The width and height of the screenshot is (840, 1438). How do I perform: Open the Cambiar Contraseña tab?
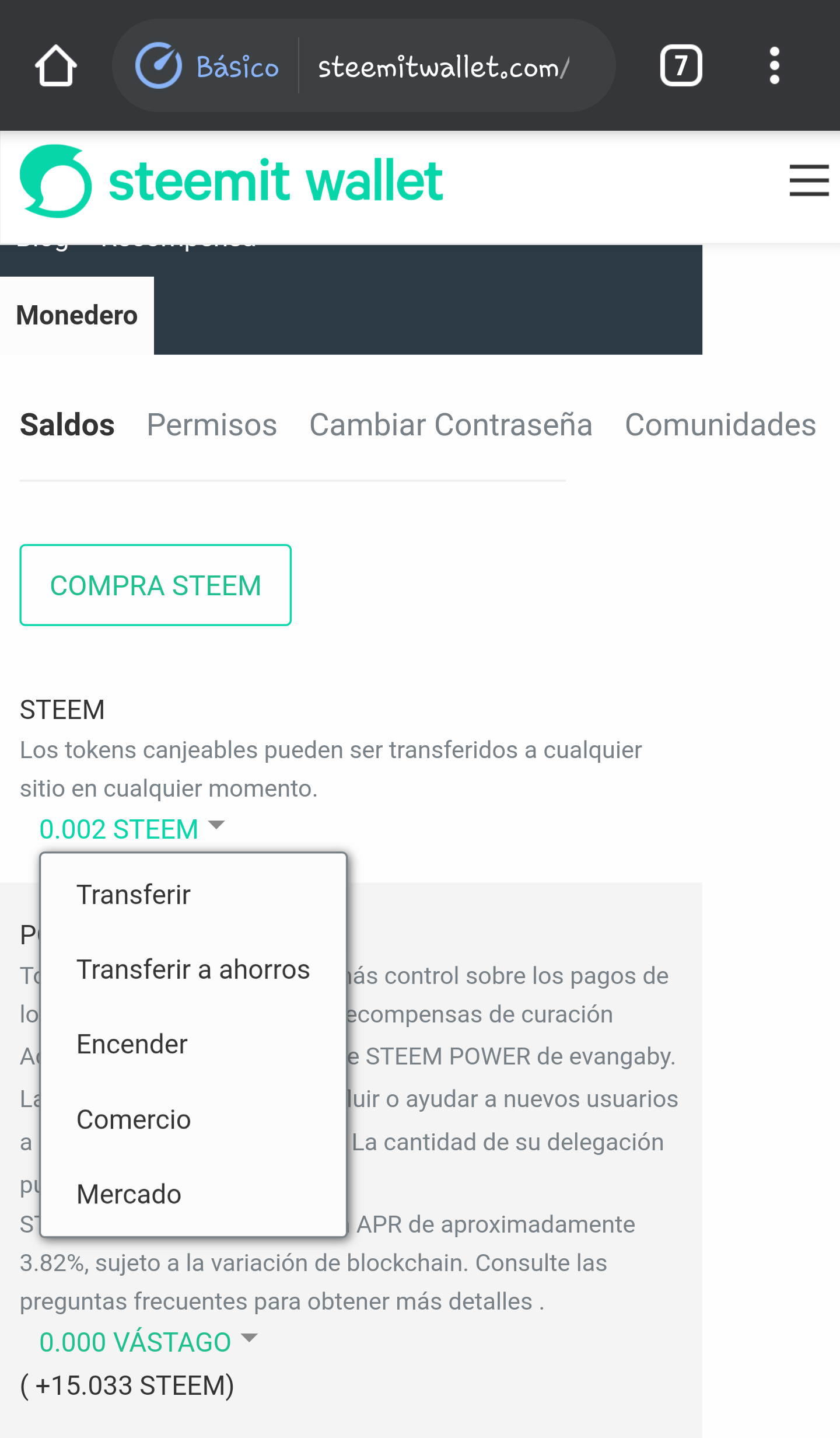(x=451, y=425)
